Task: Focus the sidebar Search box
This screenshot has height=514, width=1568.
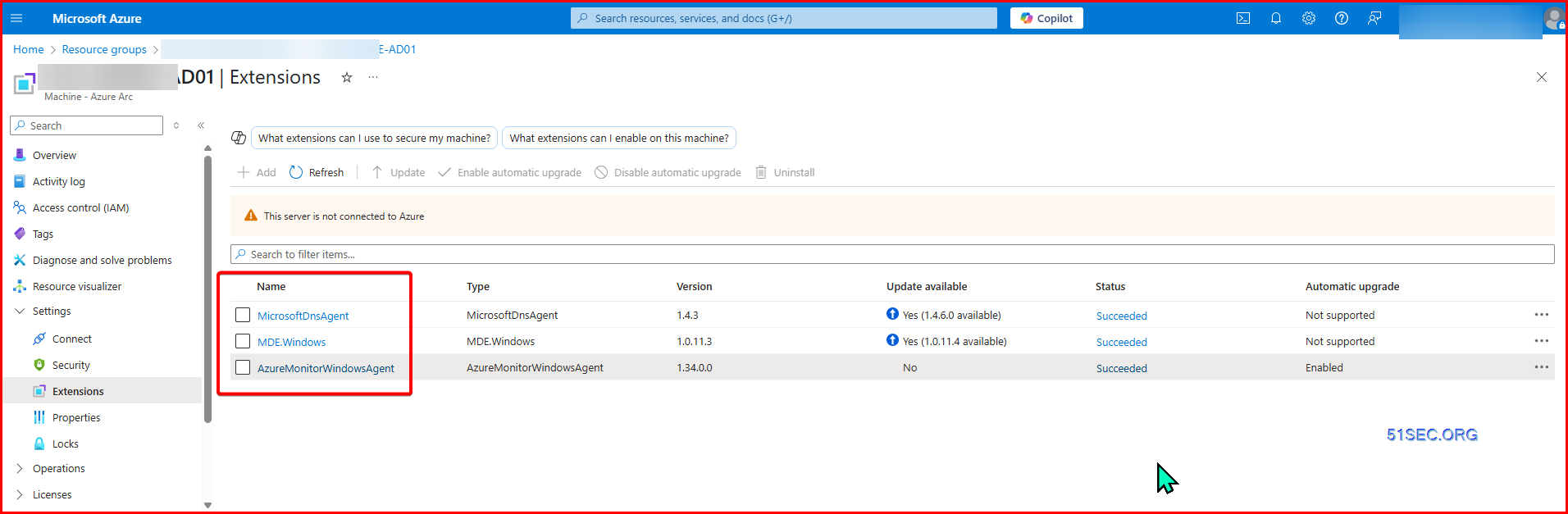Action: pyautogui.click(x=87, y=125)
